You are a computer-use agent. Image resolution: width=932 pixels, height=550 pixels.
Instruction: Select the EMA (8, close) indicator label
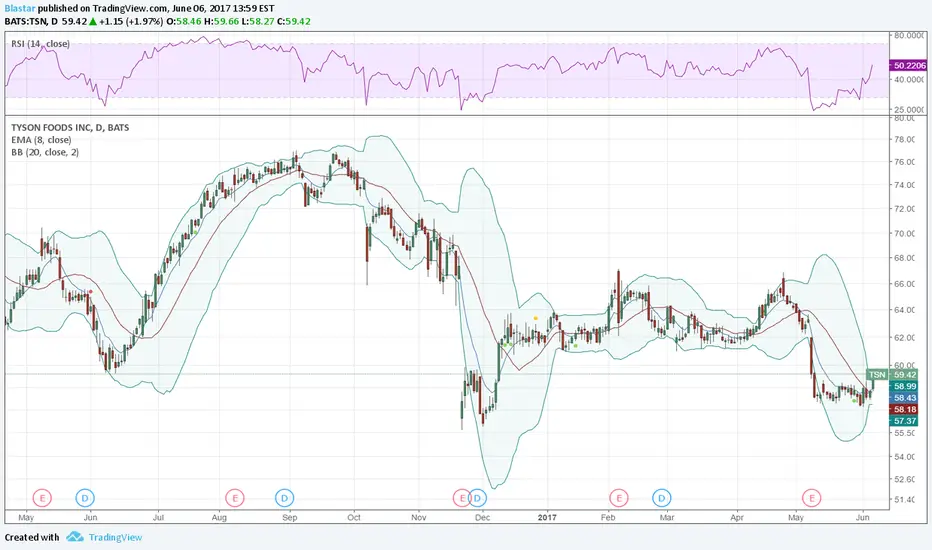point(41,140)
